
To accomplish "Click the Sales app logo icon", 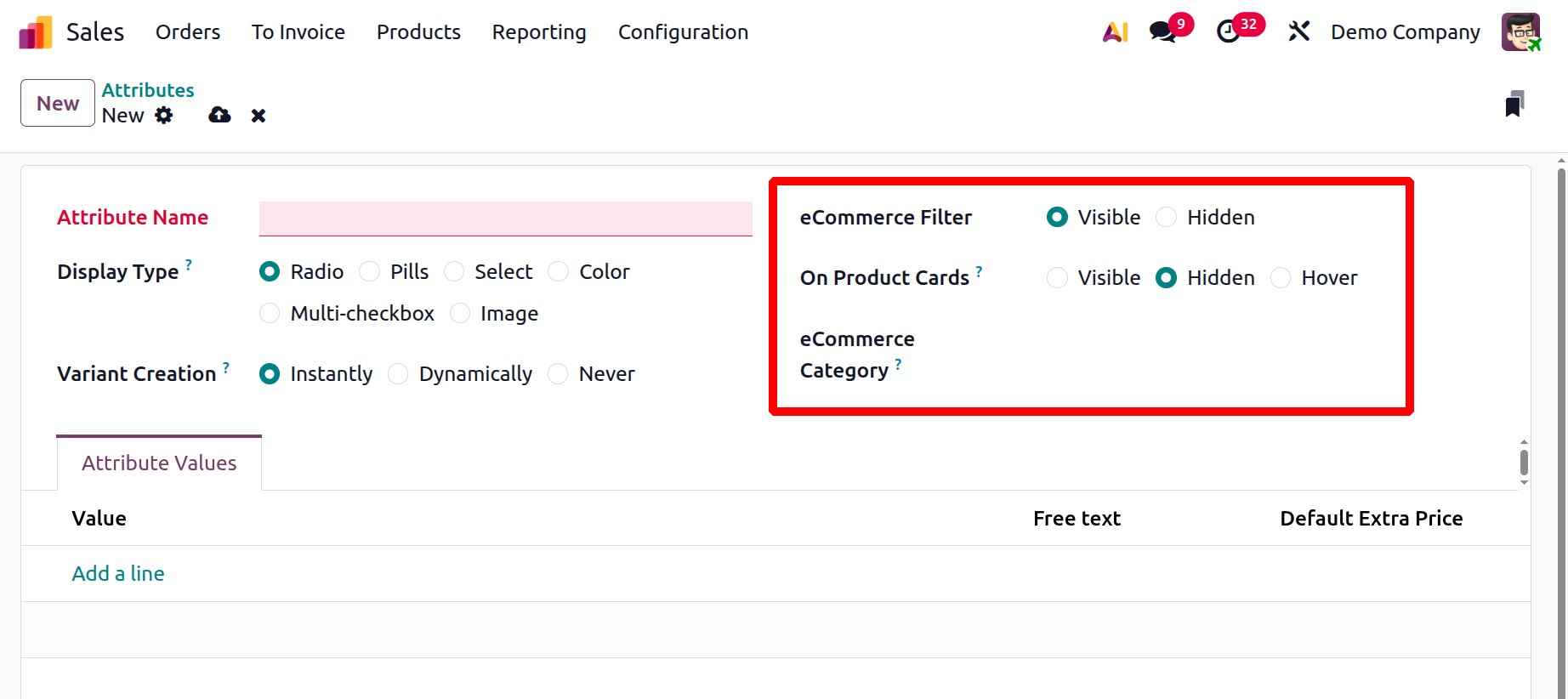I will [x=36, y=32].
